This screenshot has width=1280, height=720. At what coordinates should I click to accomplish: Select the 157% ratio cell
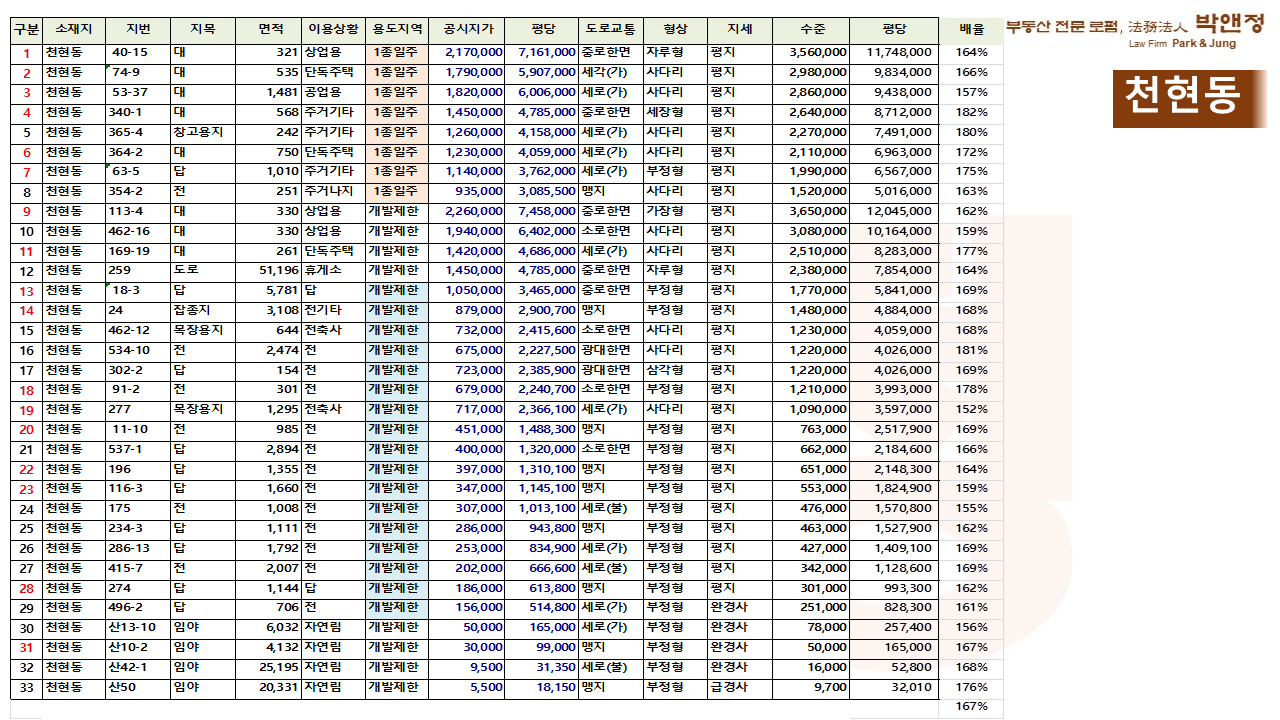tap(971, 92)
